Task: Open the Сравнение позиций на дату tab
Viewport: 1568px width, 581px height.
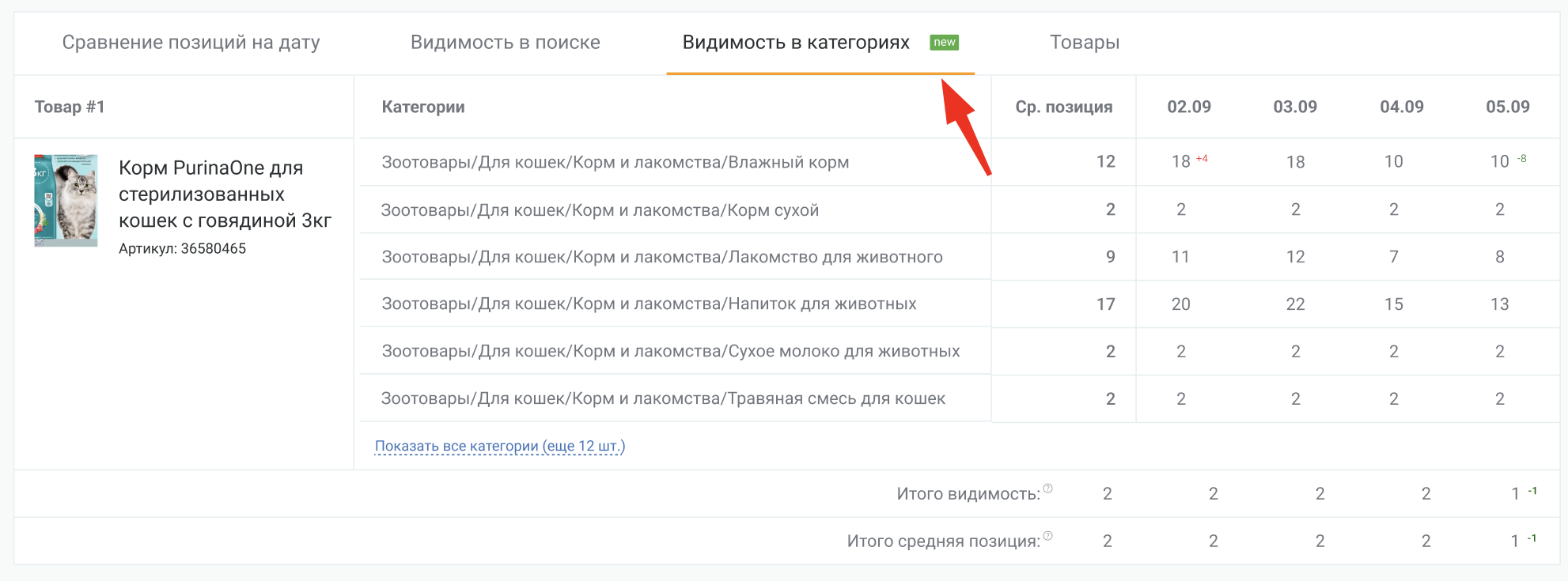Action: [191, 43]
